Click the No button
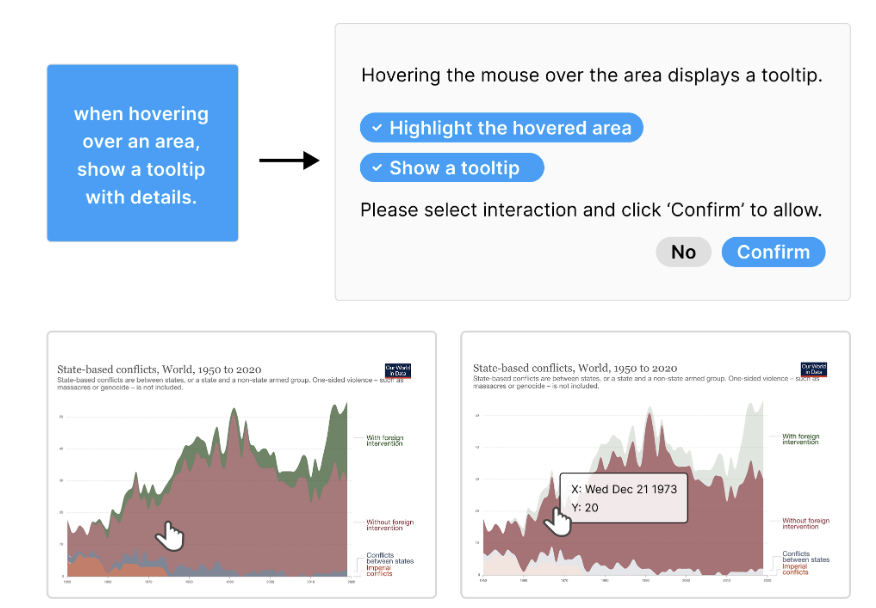The height and width of the screenshot is (608, 876). (683, 252)
